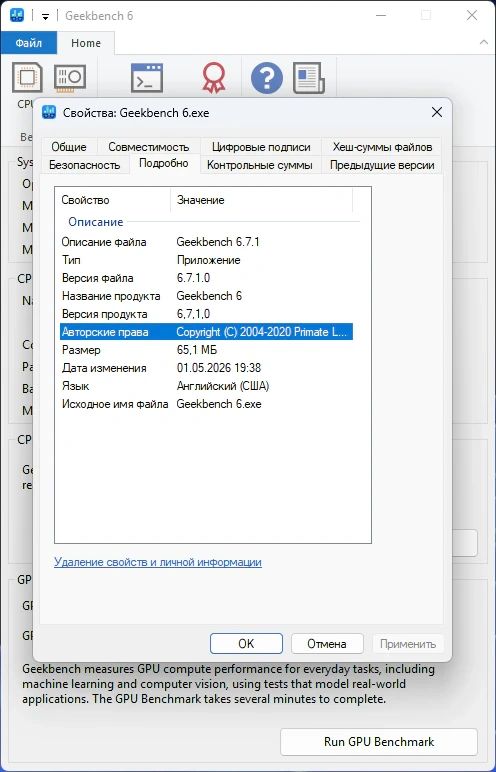Viewport: 496px width, 772px height.
Task: Click the CPU benchmark chip icon in ribbon
Action: pos(27,77)
